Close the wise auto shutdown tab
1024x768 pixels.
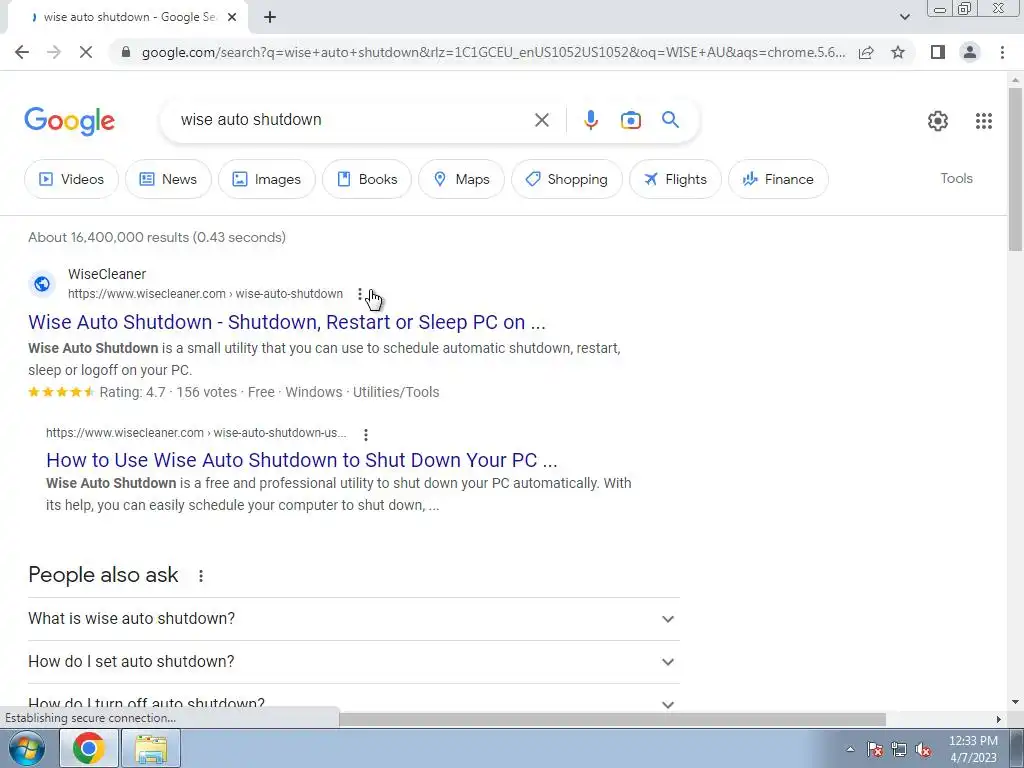[x=232, y=17]
